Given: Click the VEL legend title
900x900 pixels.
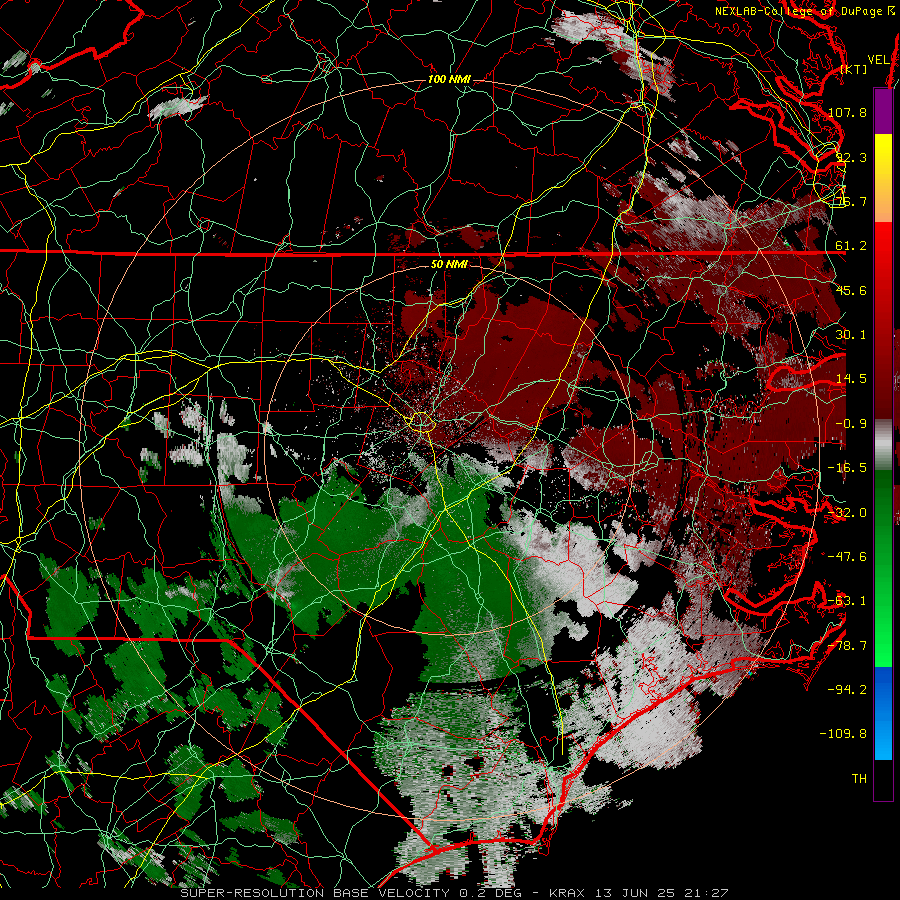Looking at the screenshot, I should coord(878,60).
